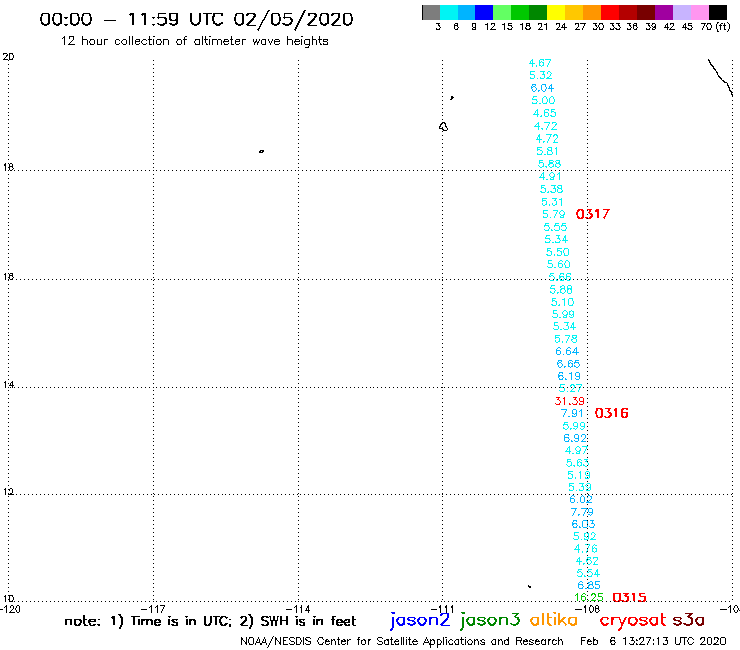Click the cryosat satellite label
This screenshot has height=650, width=740.
point(633,620)
